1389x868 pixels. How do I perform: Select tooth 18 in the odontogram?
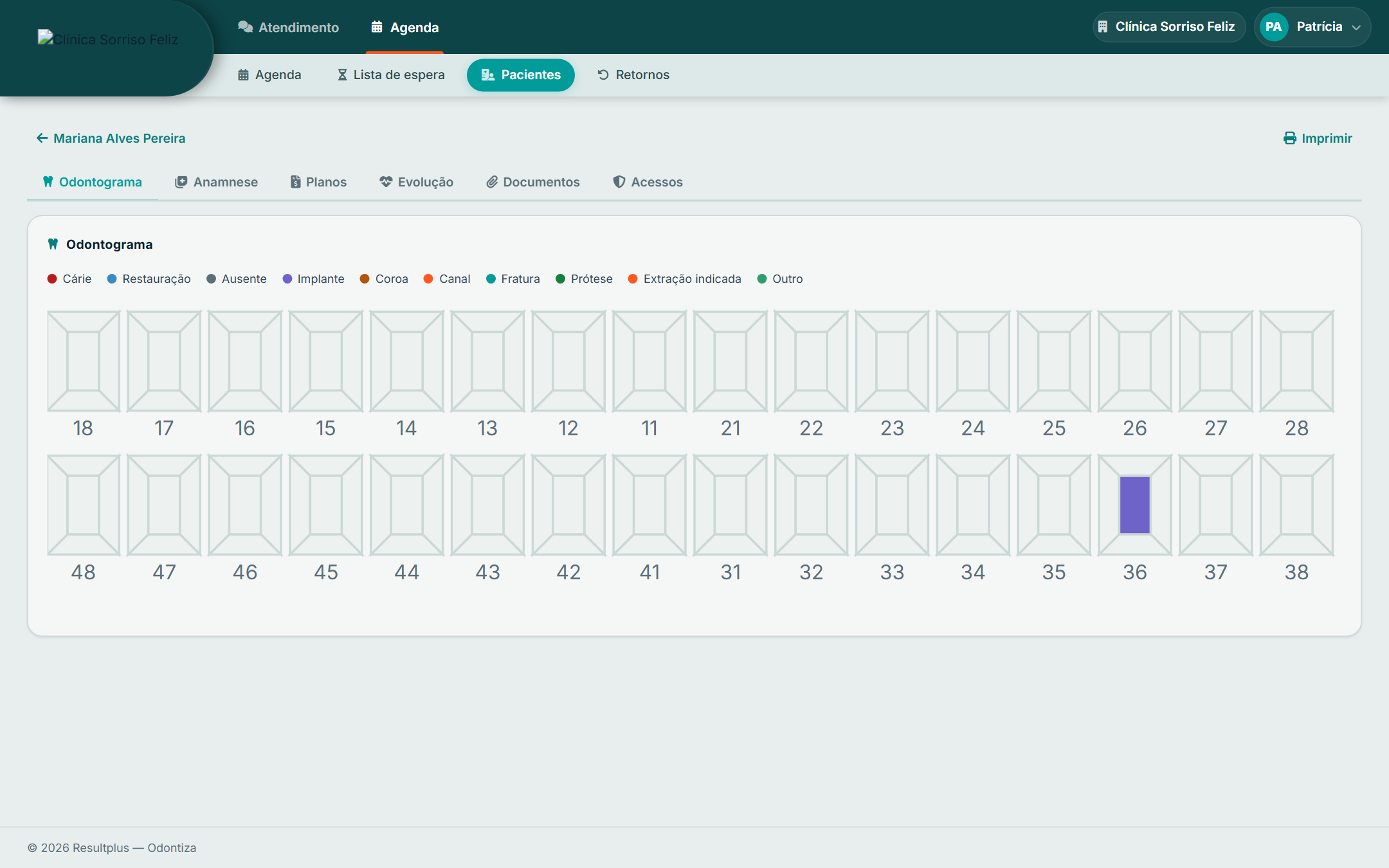[x=84, y=361]
